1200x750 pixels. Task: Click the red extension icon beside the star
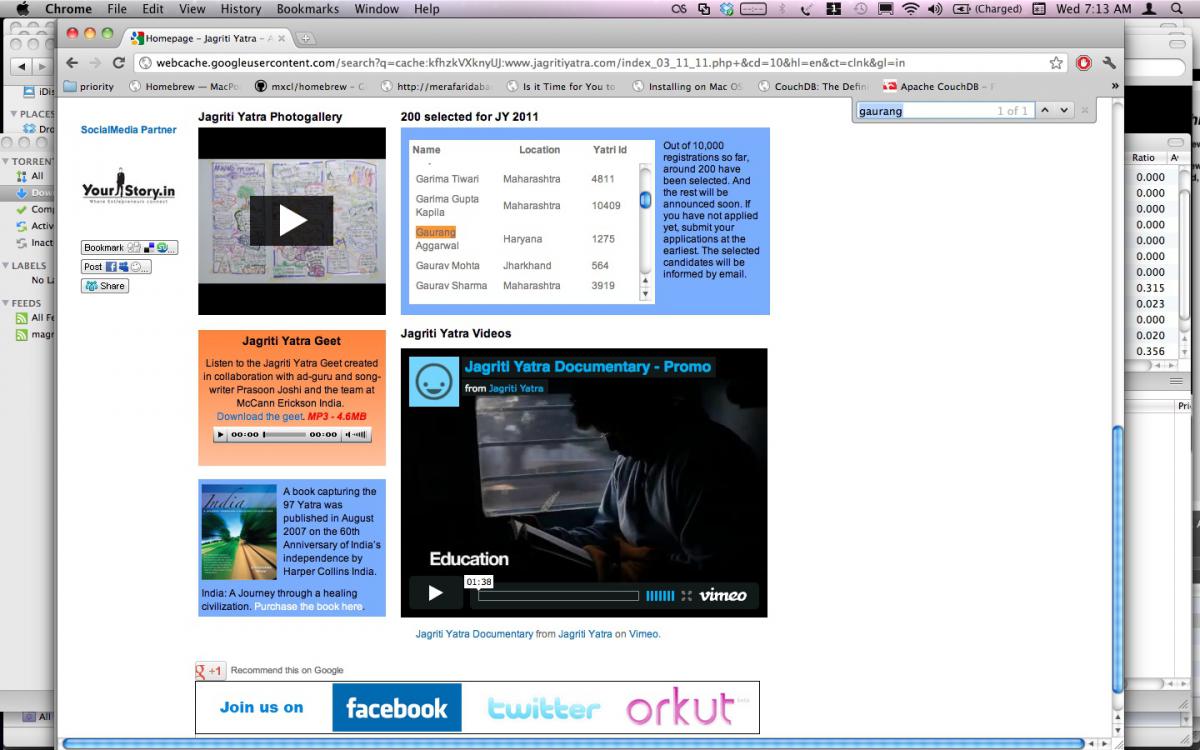[1083, 62]
